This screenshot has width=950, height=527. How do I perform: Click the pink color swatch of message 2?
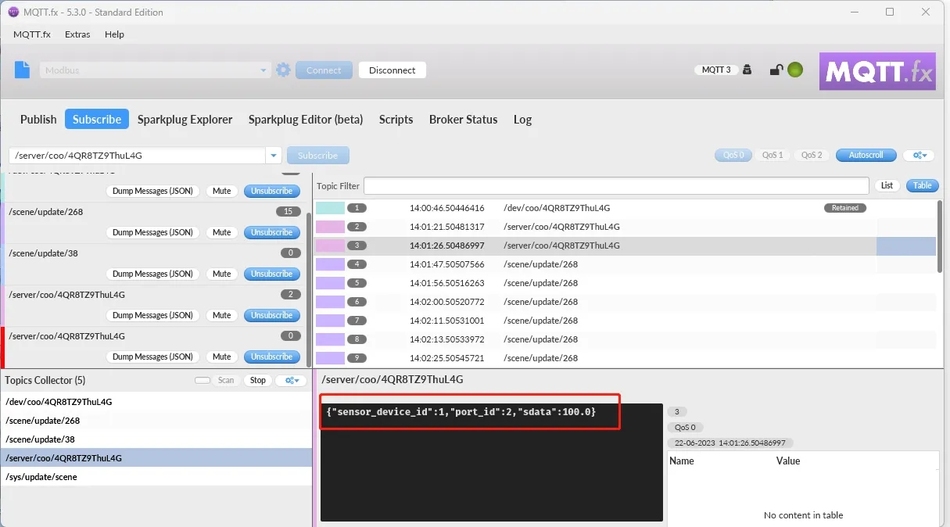330,227
